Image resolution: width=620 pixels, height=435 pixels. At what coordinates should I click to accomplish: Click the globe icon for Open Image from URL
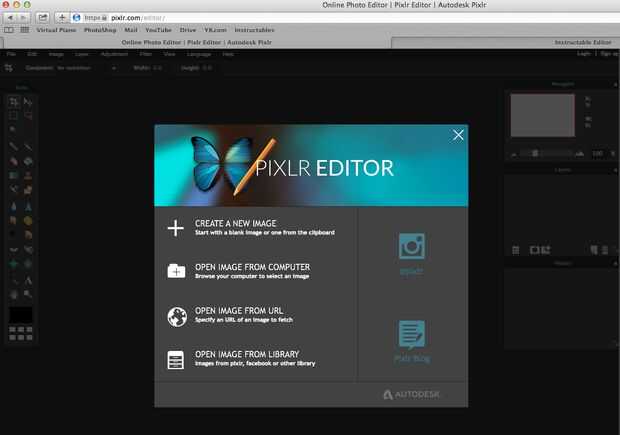pos(177,317)
